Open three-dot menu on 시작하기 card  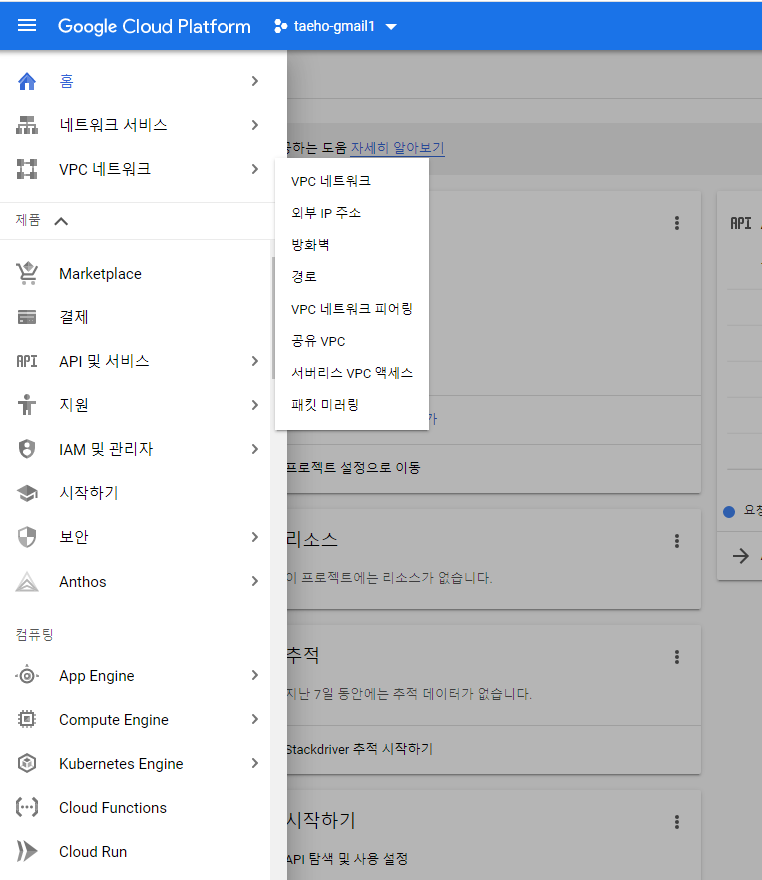coord(677,822)
